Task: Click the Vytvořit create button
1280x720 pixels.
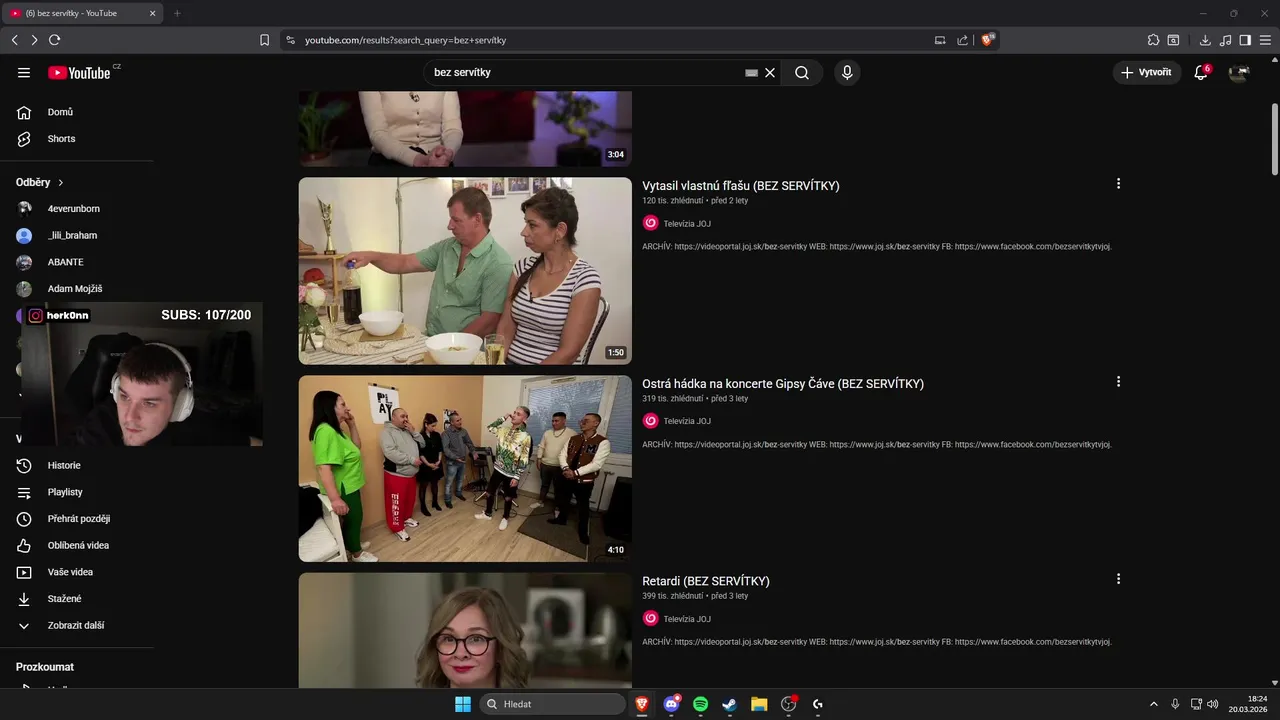Action: point(1146,73)
